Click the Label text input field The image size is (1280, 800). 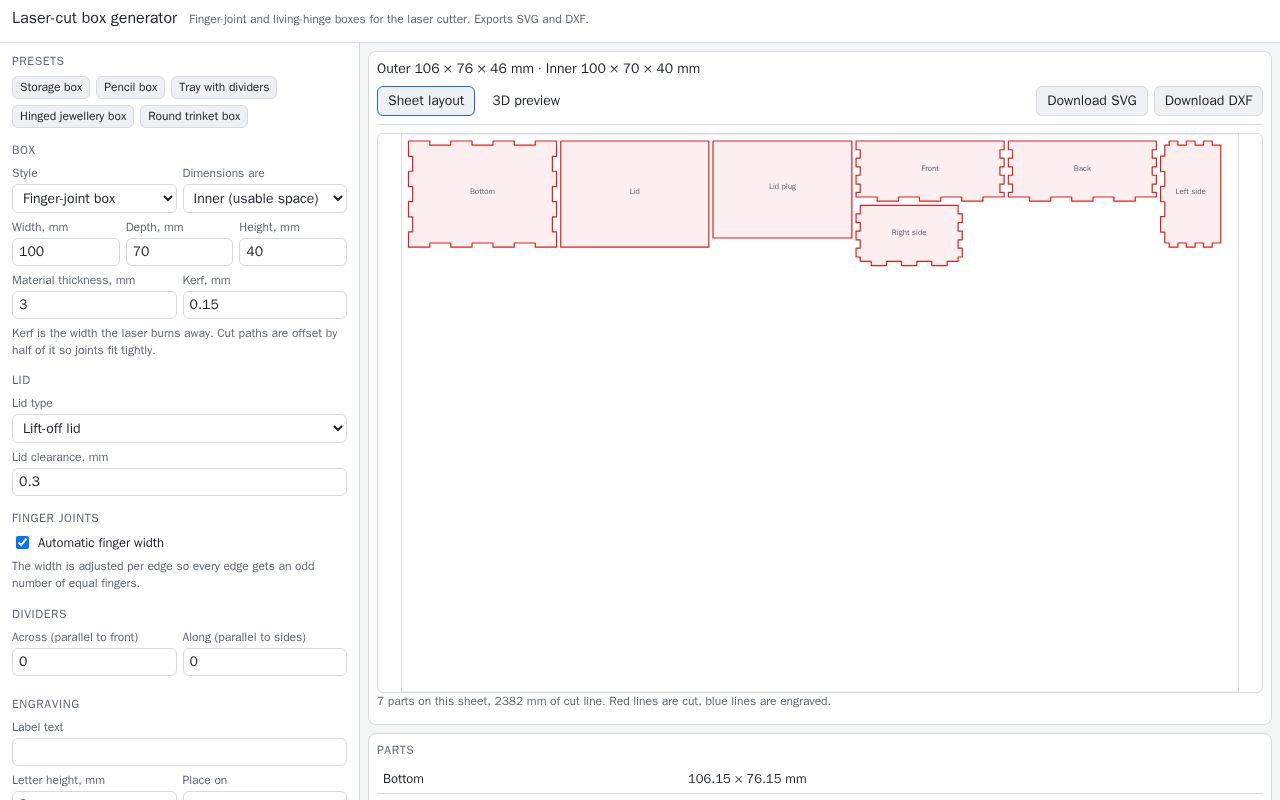pyautogui.click(x=179, y=752)
